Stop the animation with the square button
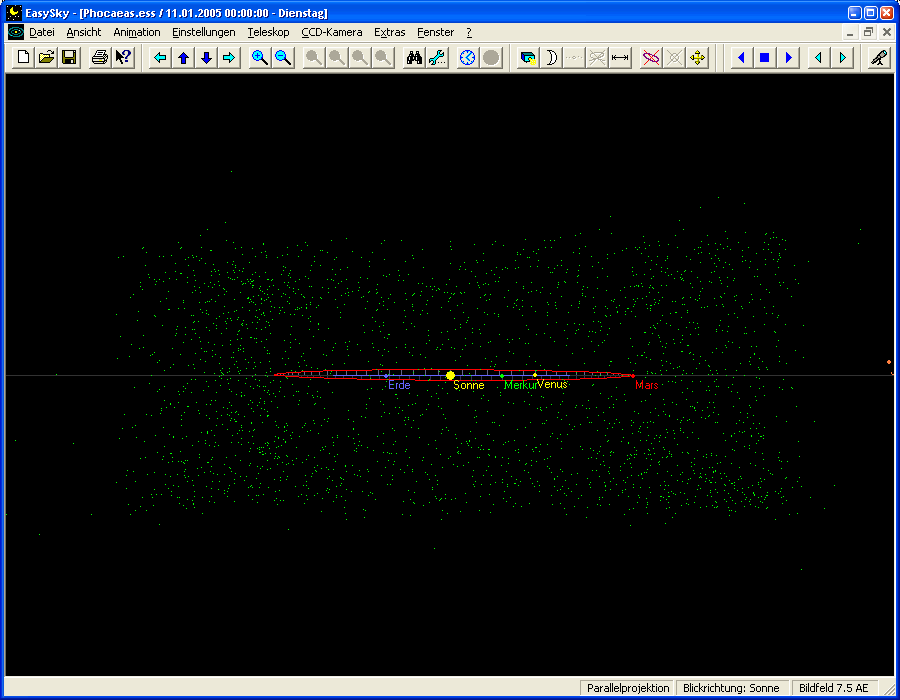 [765, 58]
